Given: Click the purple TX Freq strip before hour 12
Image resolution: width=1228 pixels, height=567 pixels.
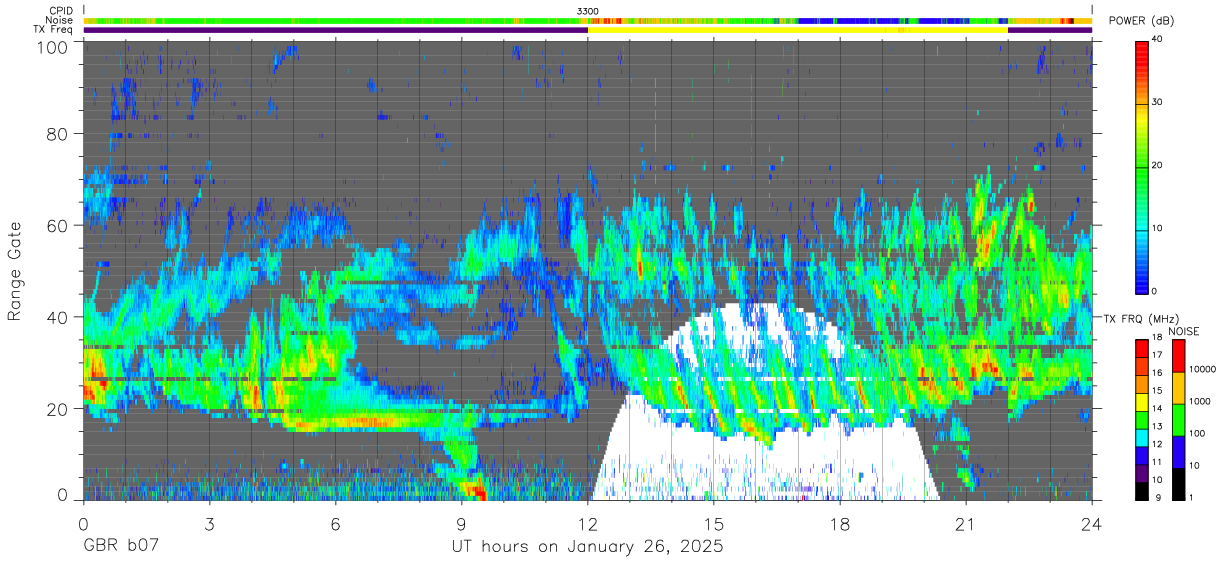Looking at the screenshot, I should tap(336, 30).
